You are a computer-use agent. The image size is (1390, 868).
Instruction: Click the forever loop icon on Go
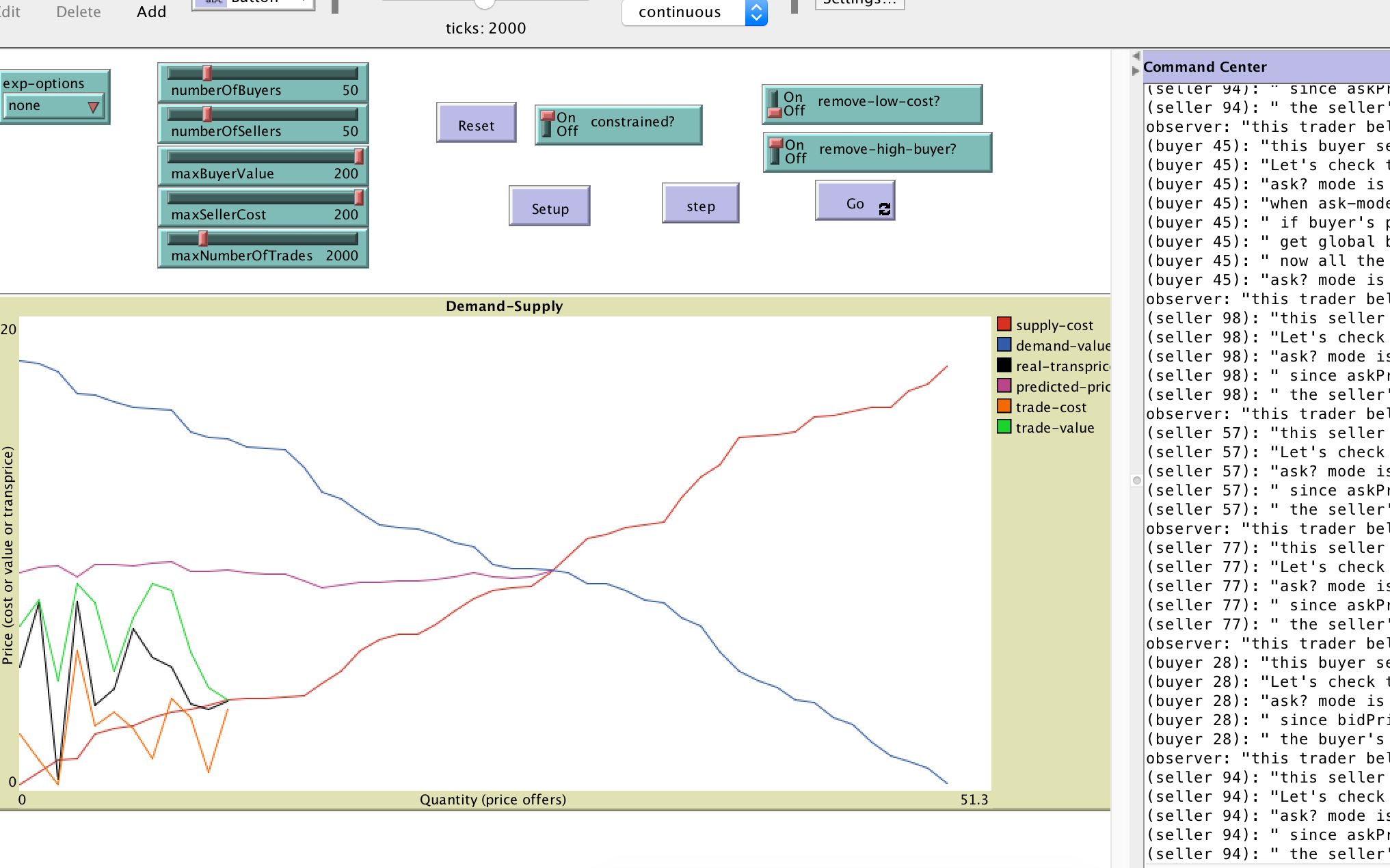click(884, 209)
